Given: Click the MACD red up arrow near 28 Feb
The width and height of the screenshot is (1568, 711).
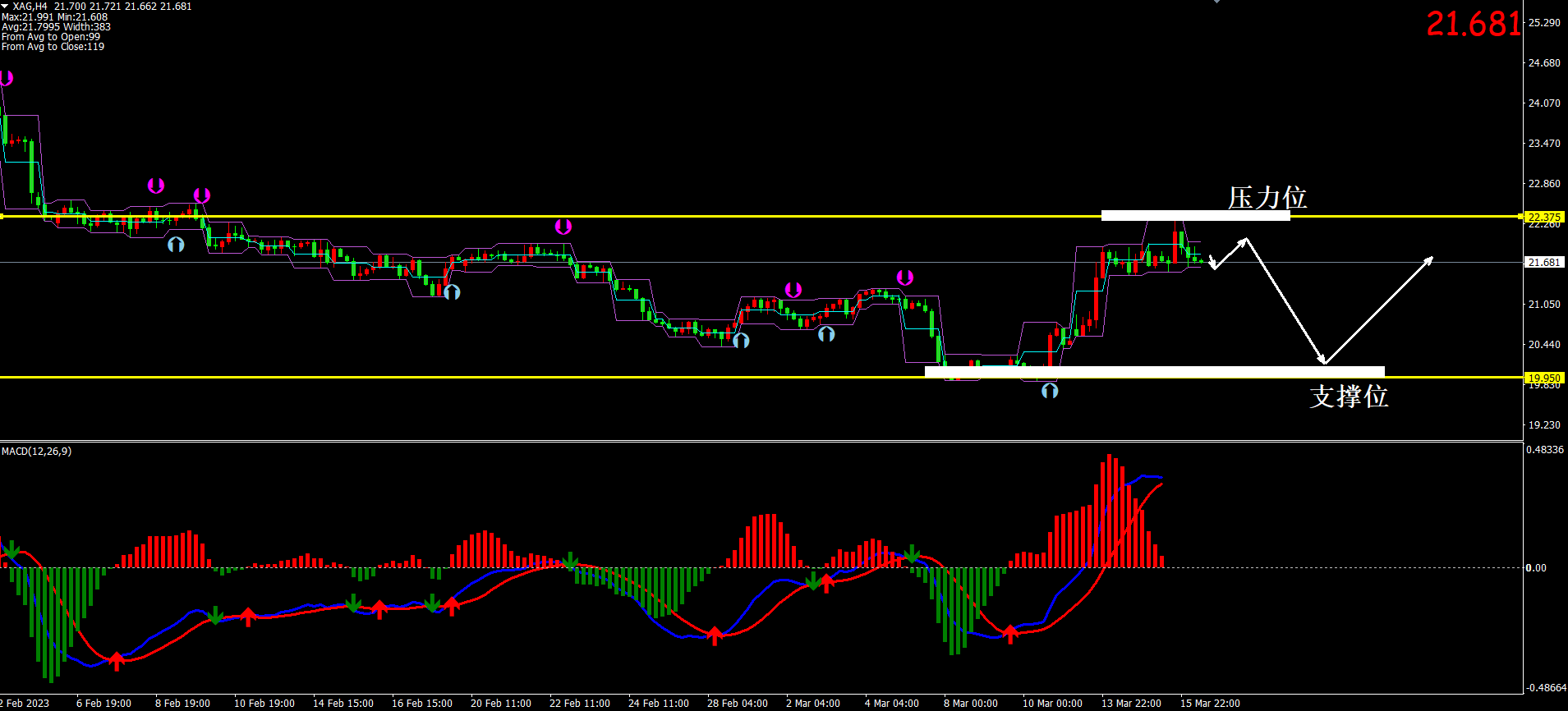Looking at the screenshot, I should click(715, 635).
